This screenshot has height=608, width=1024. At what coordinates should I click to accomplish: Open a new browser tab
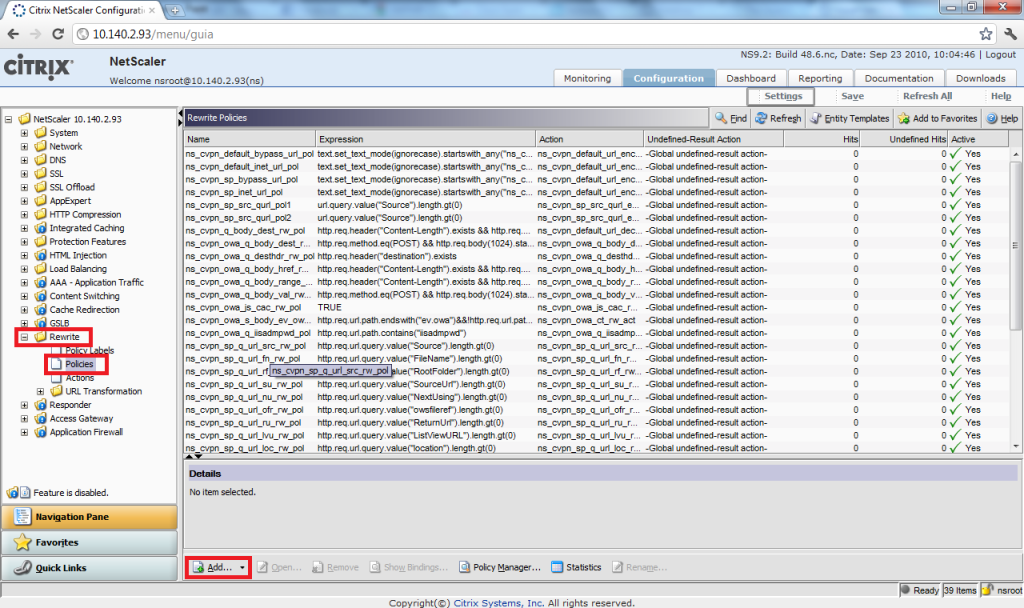click(175, 10)
